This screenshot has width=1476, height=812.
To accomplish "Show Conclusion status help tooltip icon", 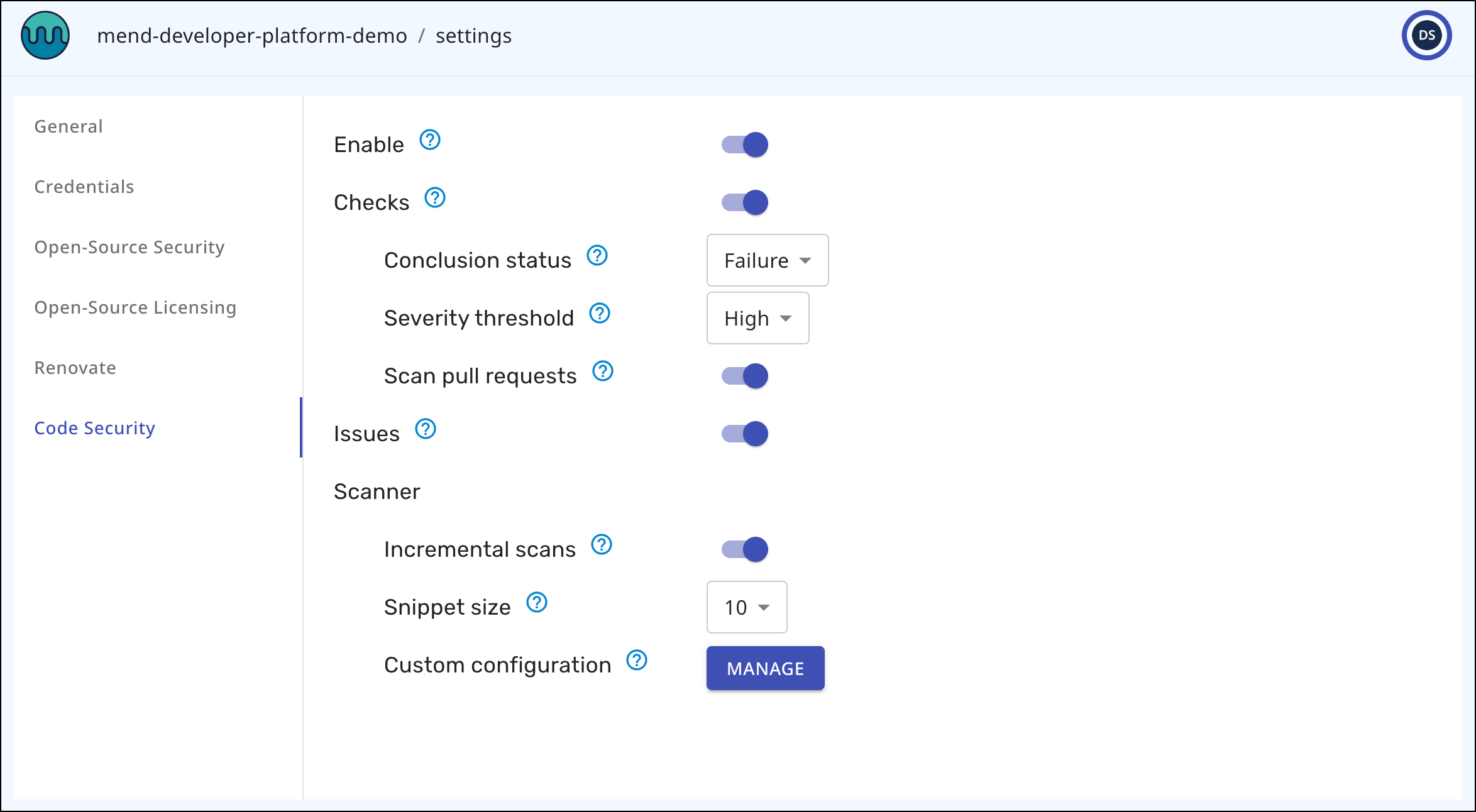I will (x=597, y=256).
